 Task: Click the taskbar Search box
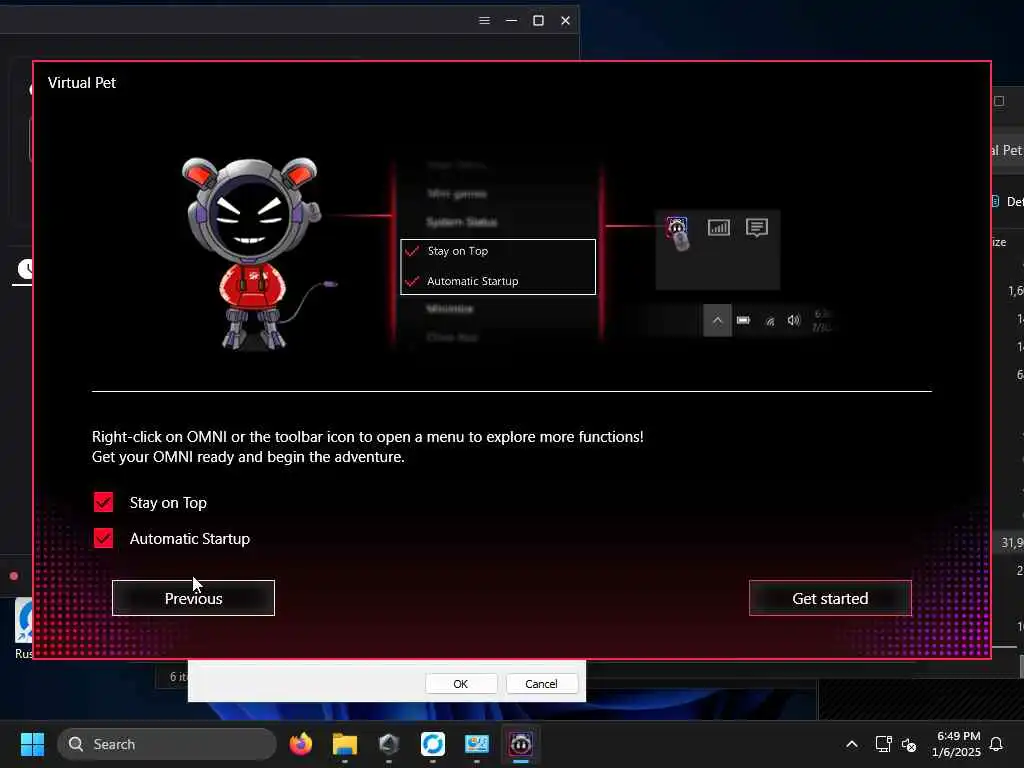(167, 744)
